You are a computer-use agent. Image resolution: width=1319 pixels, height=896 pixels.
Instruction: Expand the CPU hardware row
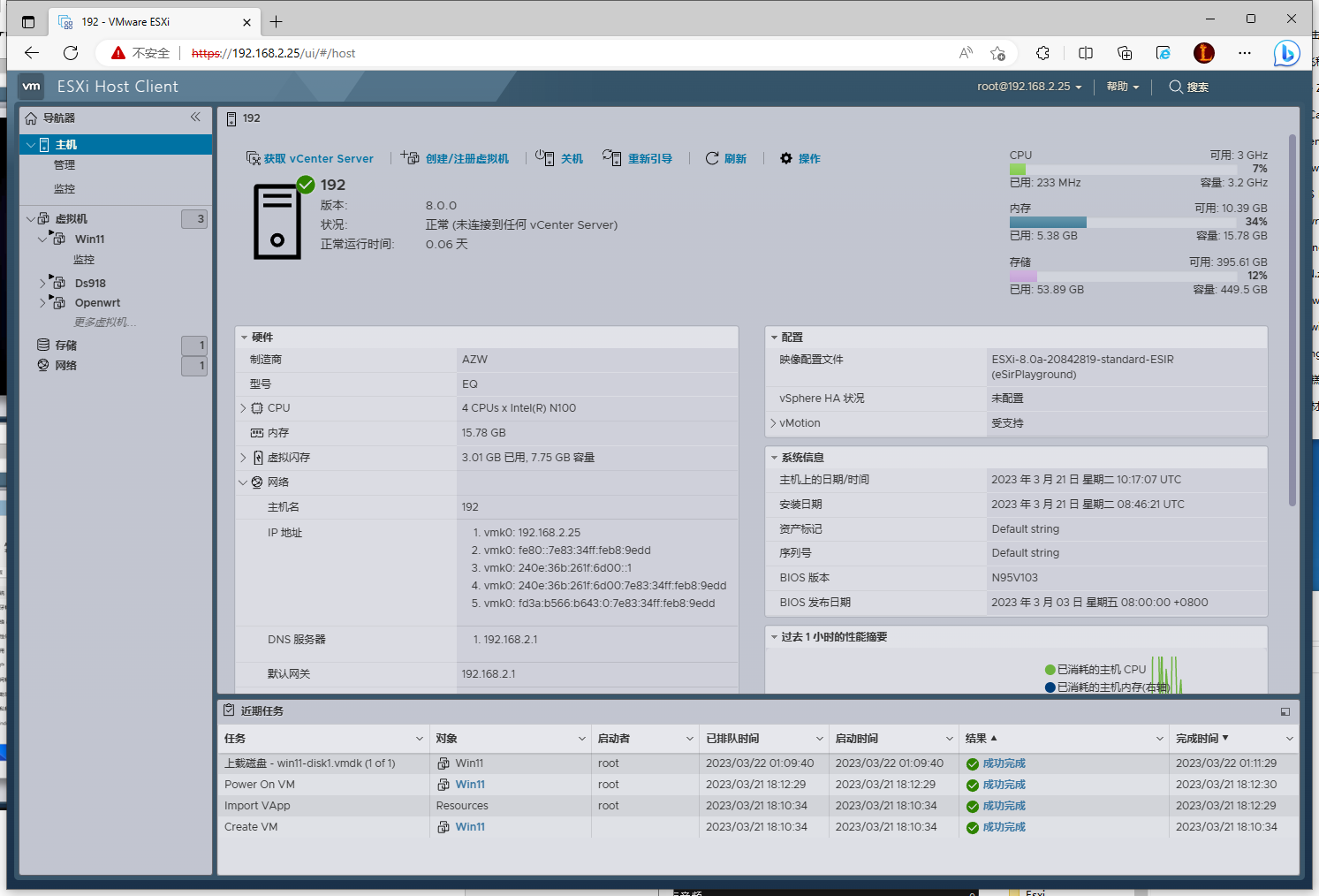coord(243,408)
